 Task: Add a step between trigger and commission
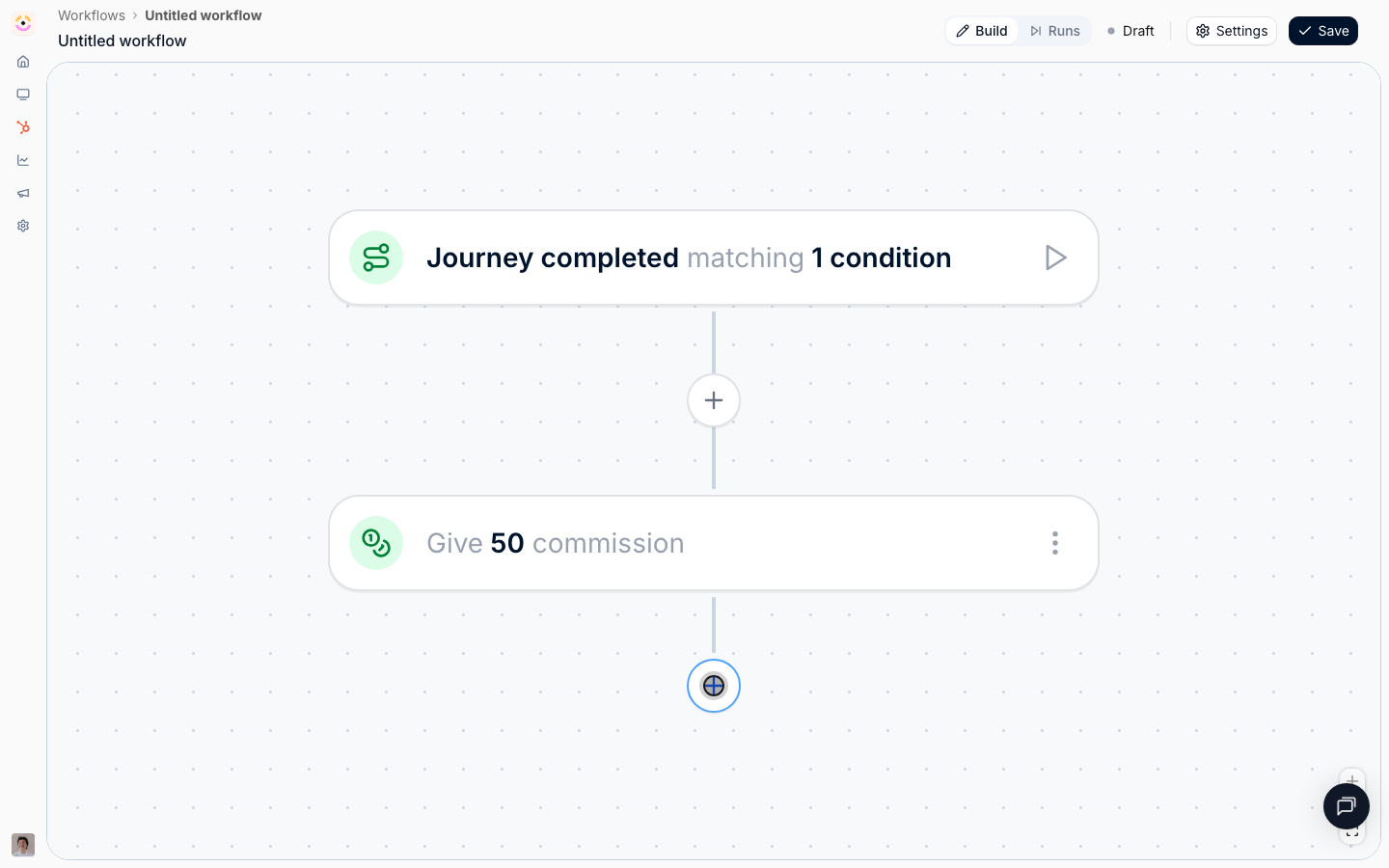click(x=714, y=400)
